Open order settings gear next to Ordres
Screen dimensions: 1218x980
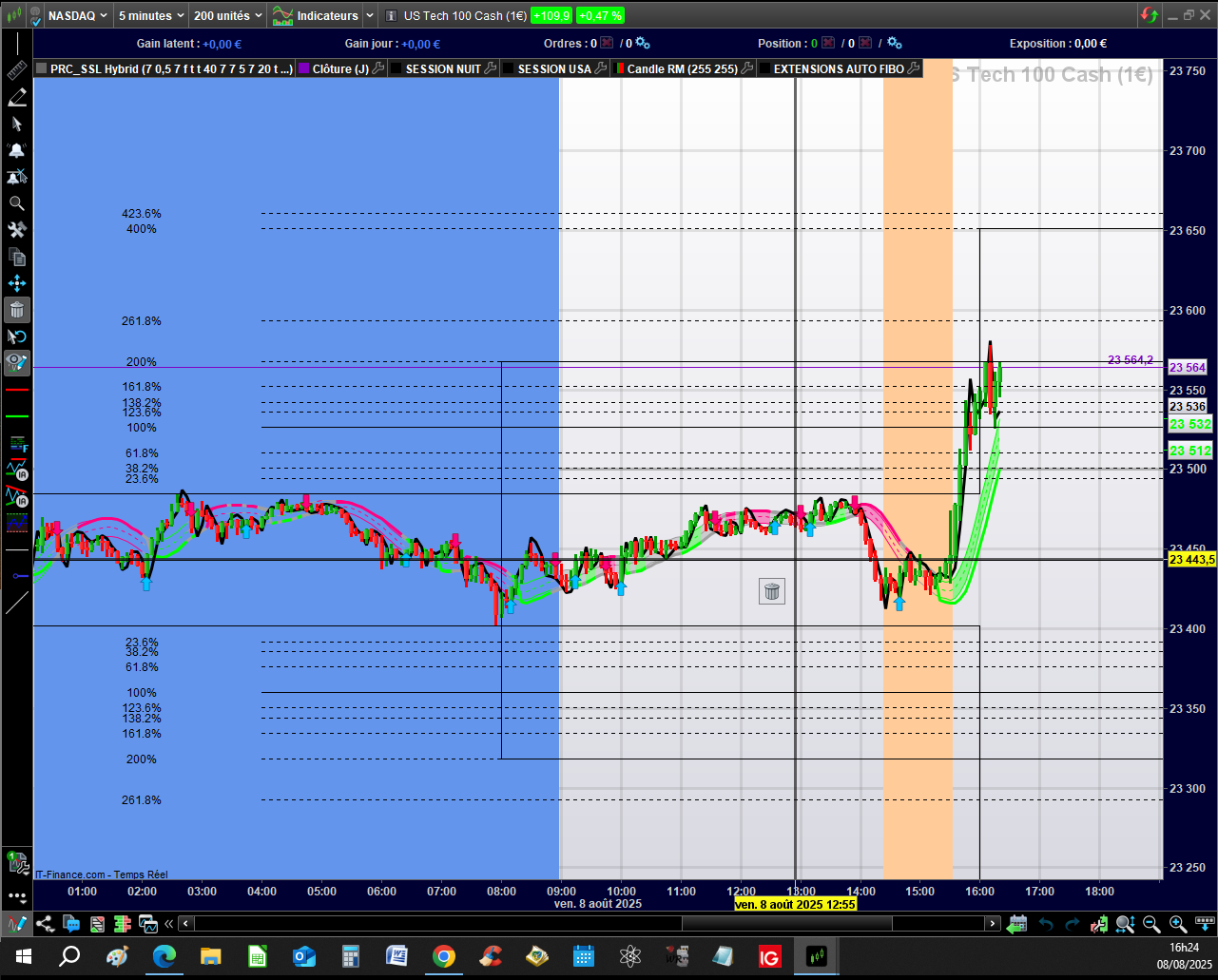[643, 43]
